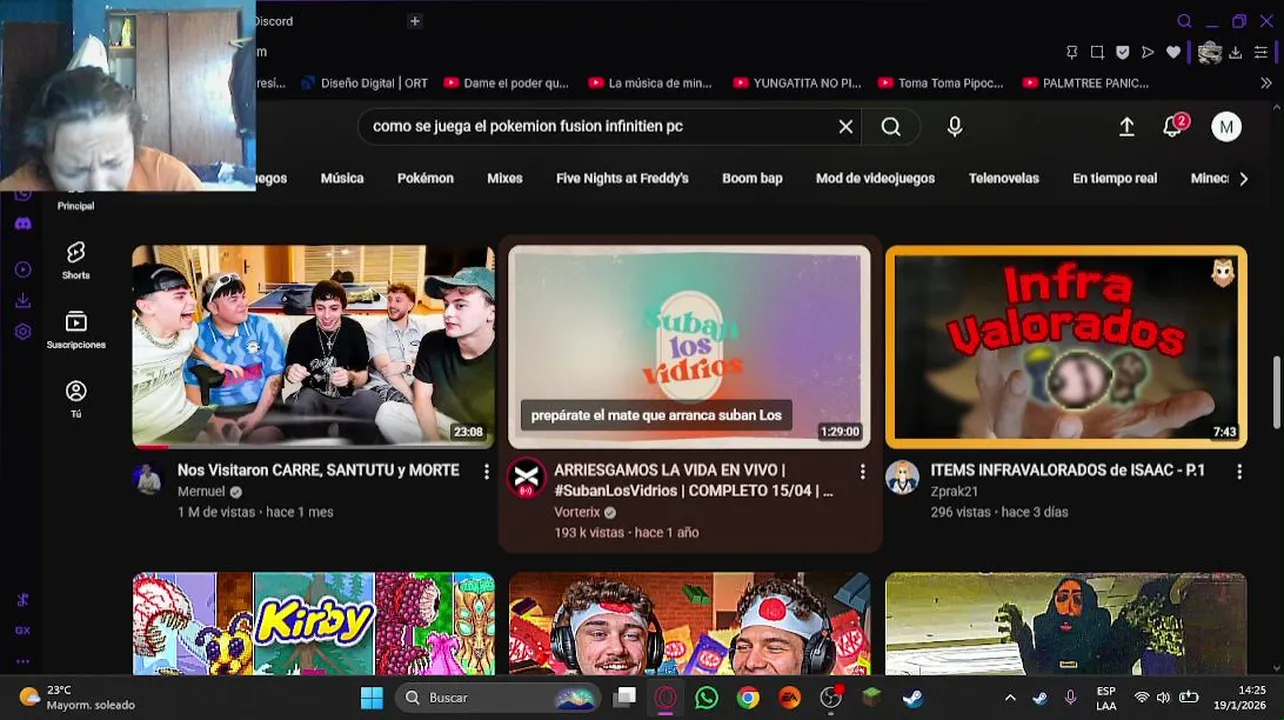The height and width of the screenshot is (720, 1284).
Task: Select the Telenovelas filter chip
Action: (x=1003, y=178)
